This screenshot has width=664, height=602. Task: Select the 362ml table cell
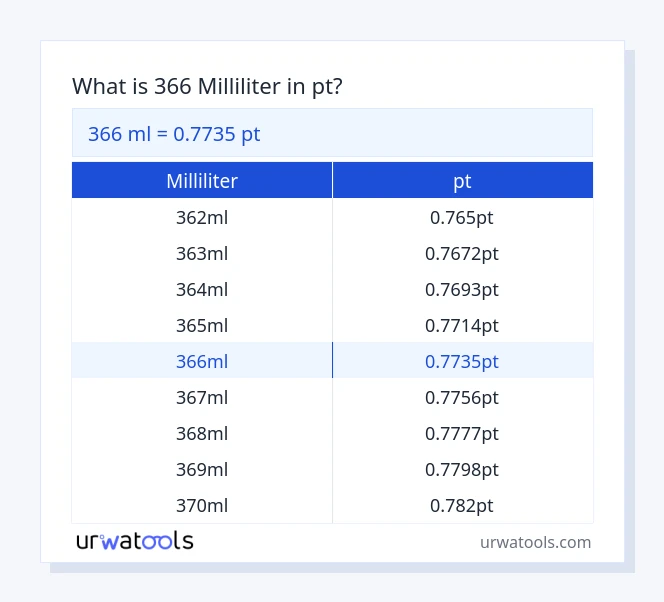point(202,218)
